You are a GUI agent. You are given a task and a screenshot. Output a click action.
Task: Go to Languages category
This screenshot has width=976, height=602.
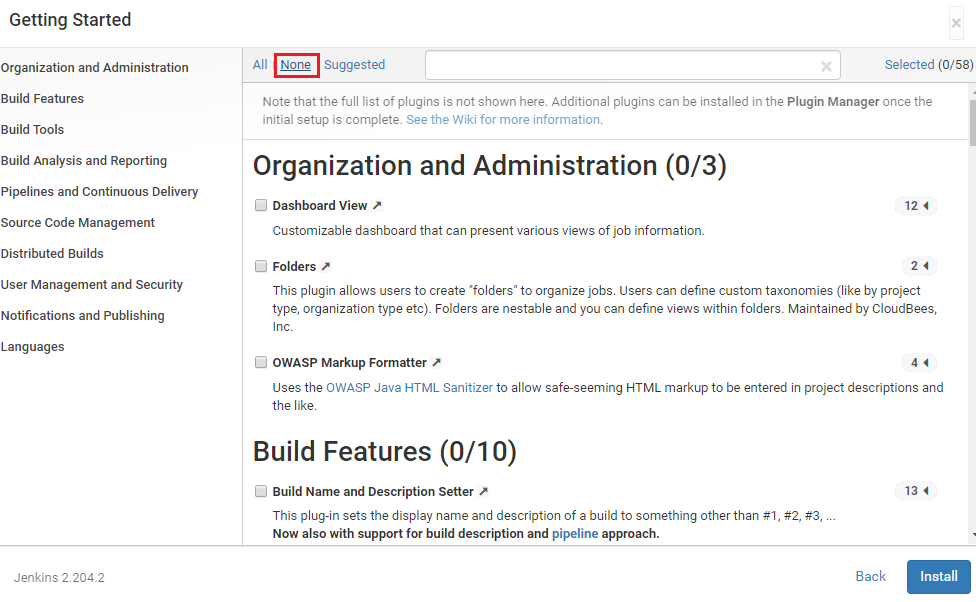[x=32, y=347]
